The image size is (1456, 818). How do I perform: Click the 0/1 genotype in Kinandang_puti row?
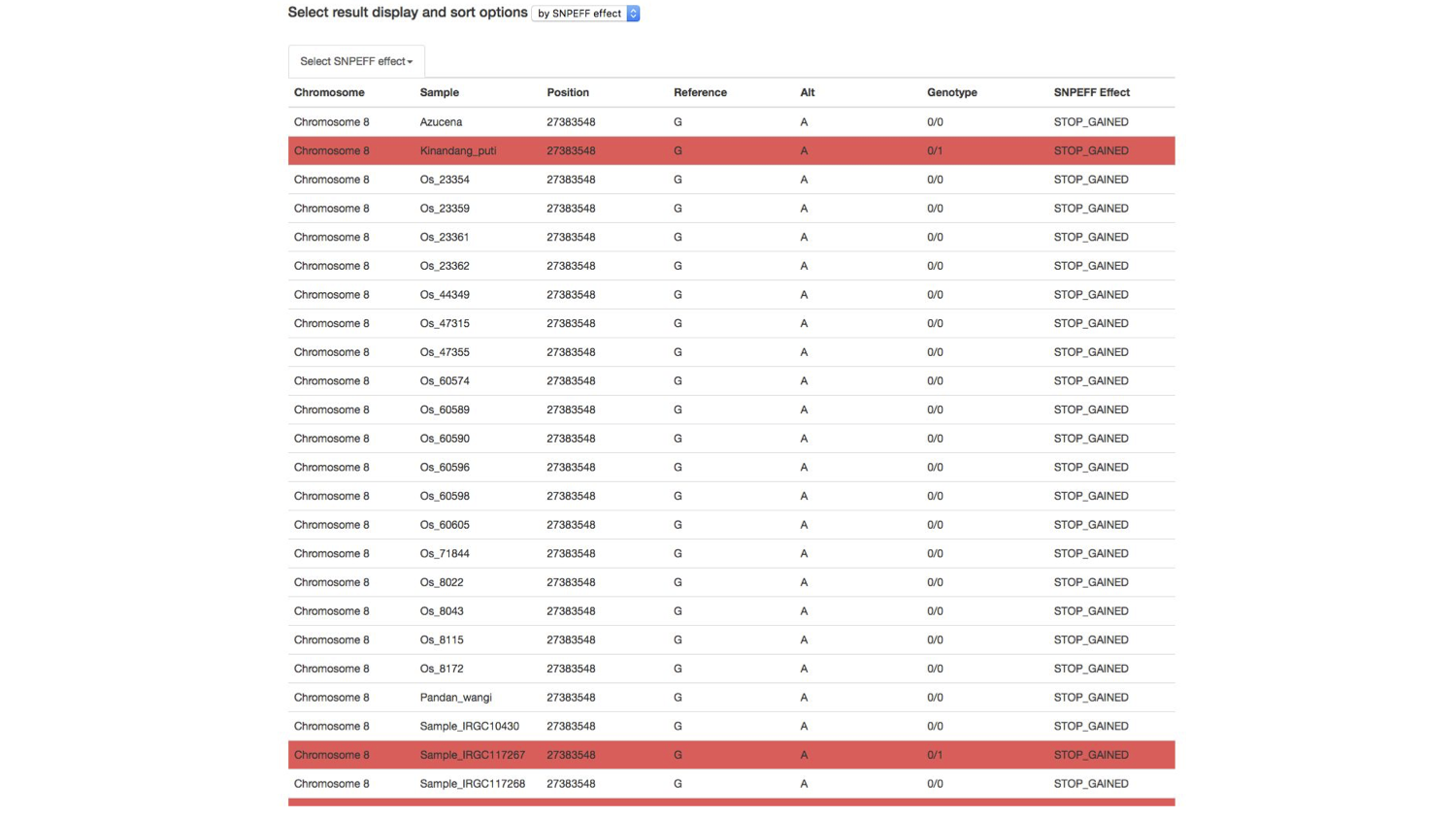click(x=935, y=150)
